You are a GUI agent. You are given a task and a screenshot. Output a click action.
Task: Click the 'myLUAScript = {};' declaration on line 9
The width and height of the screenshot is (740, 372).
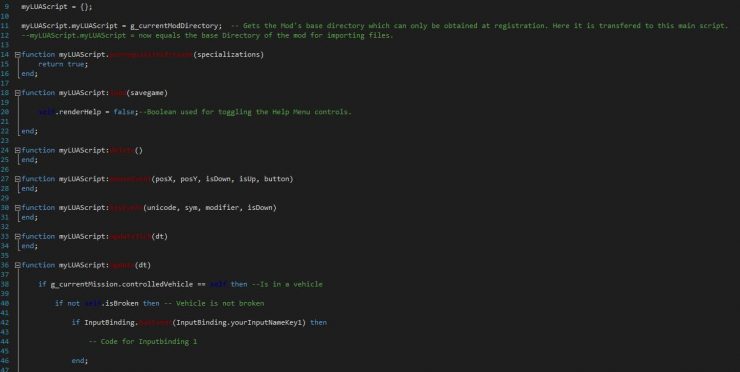click(x=57, y=7)
